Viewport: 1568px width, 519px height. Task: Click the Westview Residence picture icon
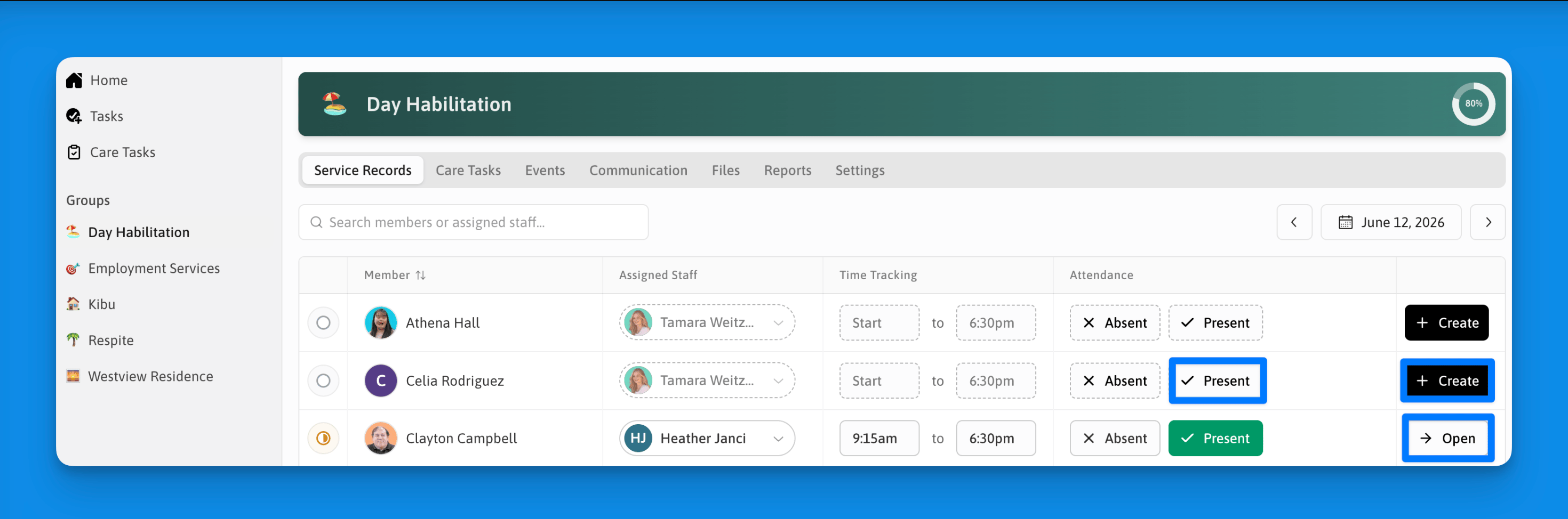pos(73,376)
